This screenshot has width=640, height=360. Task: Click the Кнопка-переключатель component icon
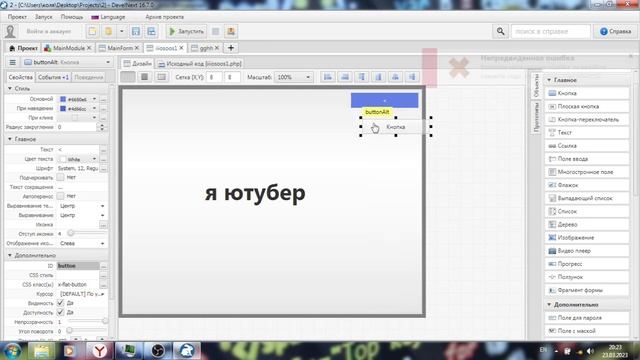(x=552, y=120)
